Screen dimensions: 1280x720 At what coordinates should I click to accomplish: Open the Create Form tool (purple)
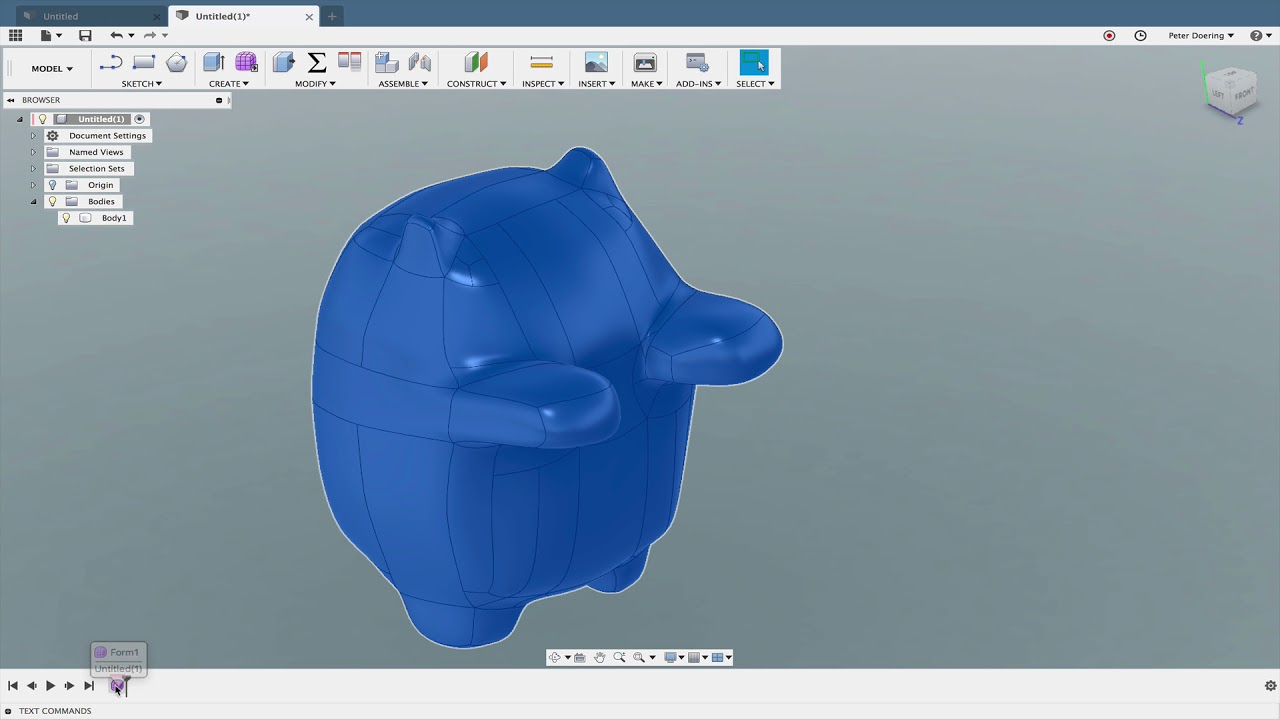tap(246, 62)
